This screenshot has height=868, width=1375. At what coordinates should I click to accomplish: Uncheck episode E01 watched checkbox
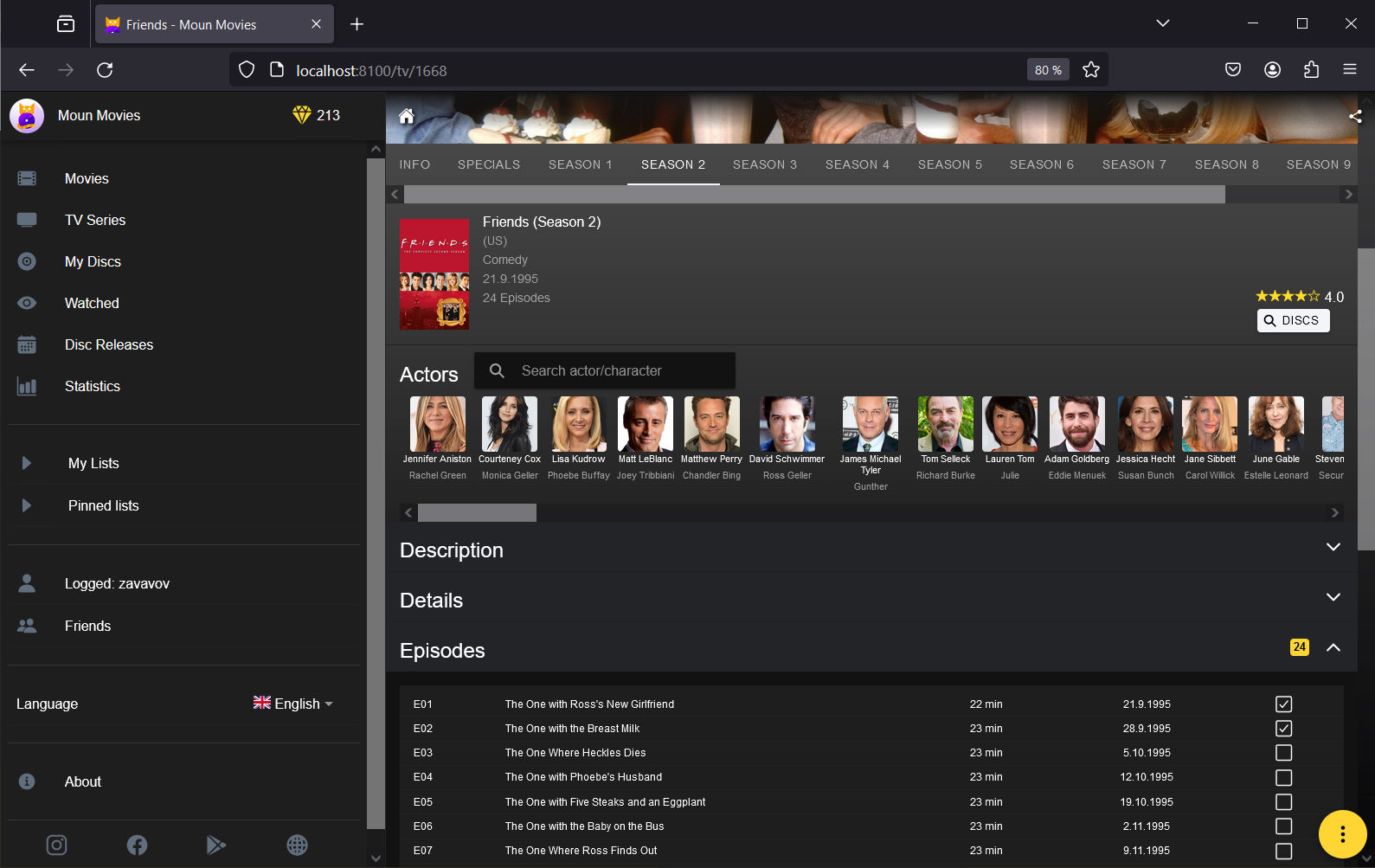click(1283, 704)
